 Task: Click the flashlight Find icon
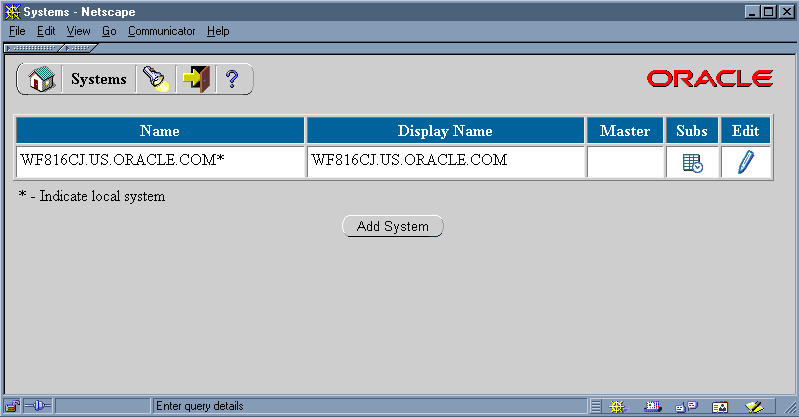point(154,80)
